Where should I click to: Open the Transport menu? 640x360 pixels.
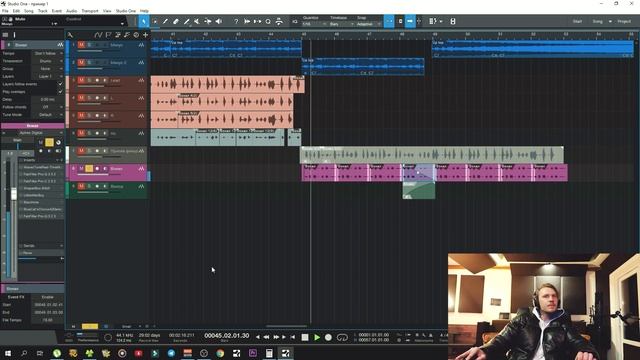(x=90, y=11)
